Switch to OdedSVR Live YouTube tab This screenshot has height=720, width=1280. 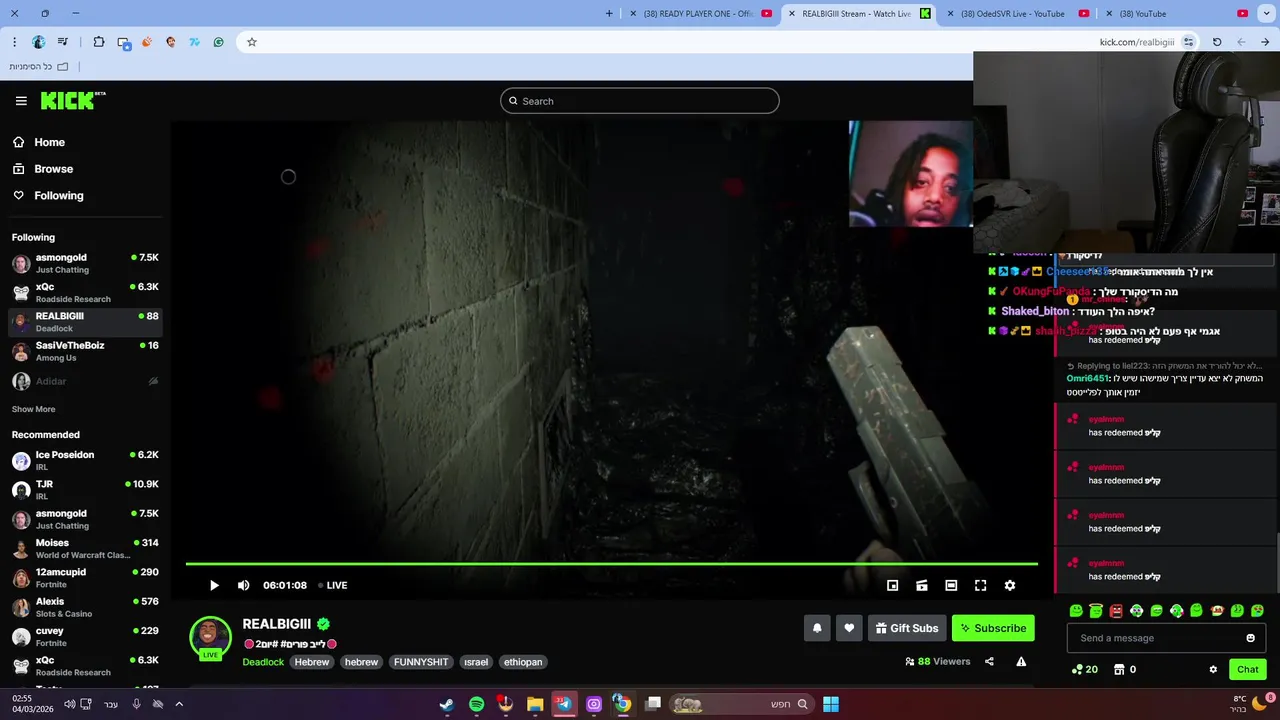pyautogui.click(x=1013, y=14)
